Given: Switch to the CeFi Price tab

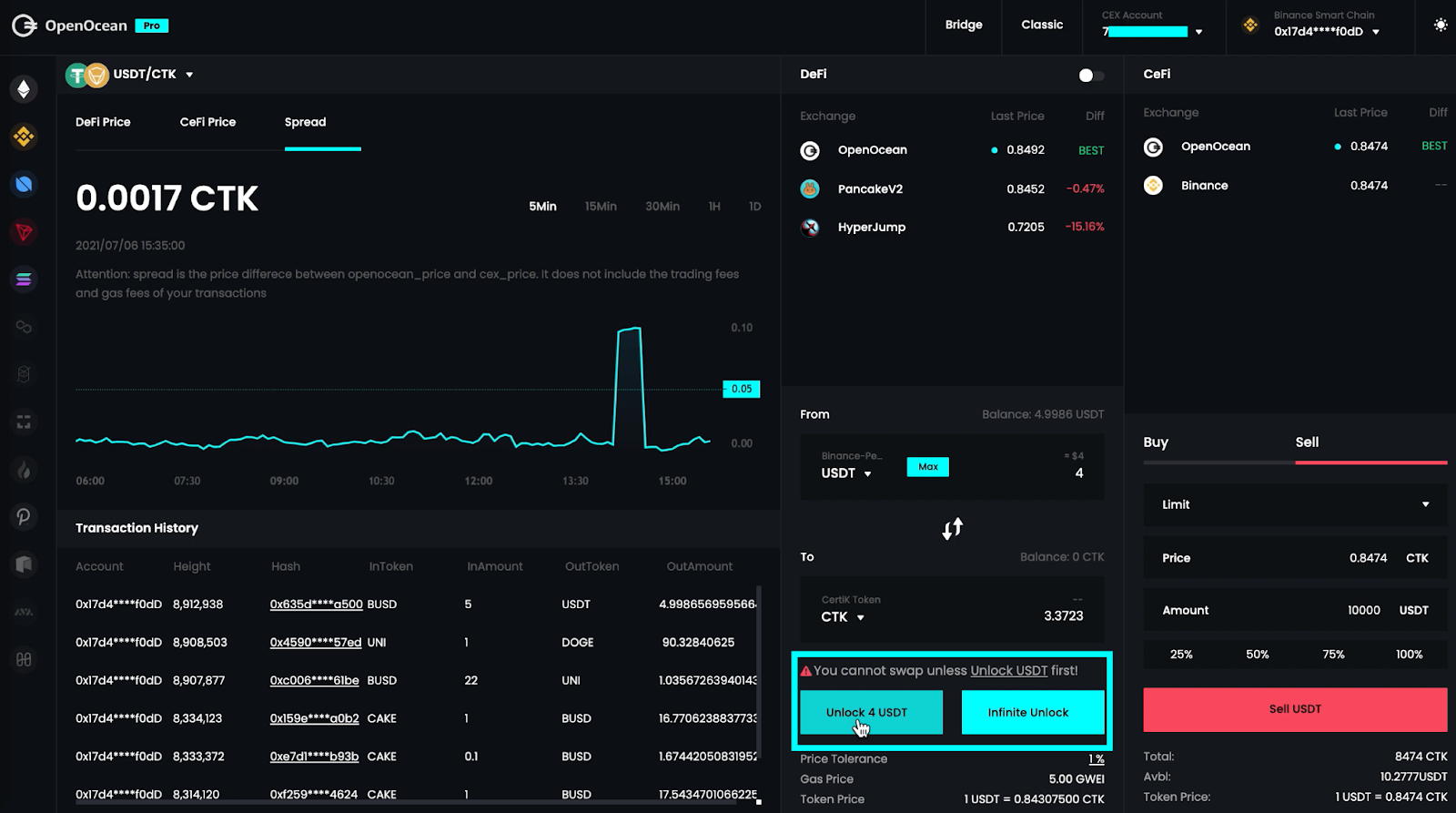Looking at the screenshot, I should coord(207,122).
